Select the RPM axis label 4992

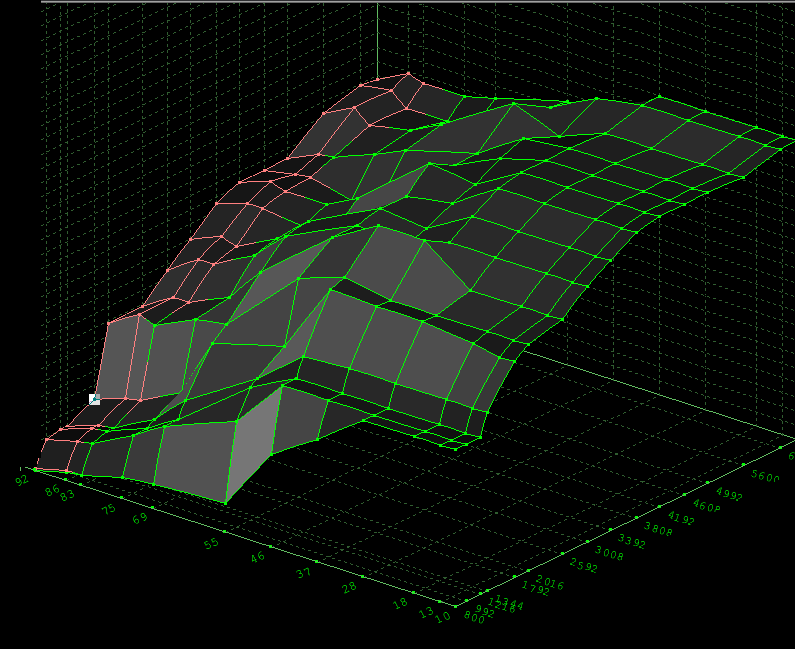729,494
